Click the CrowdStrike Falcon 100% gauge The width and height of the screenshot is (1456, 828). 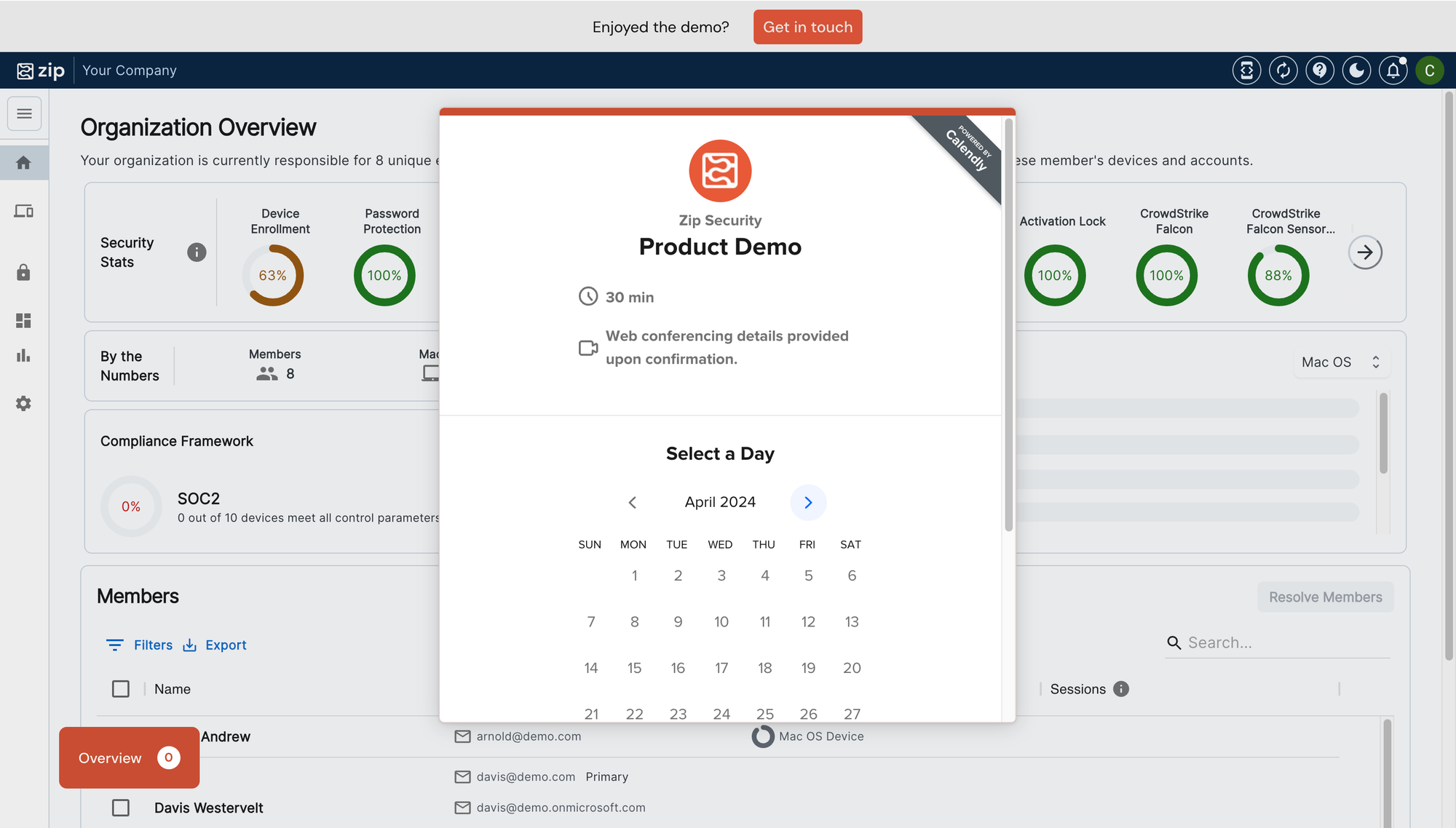[1167, 275]
